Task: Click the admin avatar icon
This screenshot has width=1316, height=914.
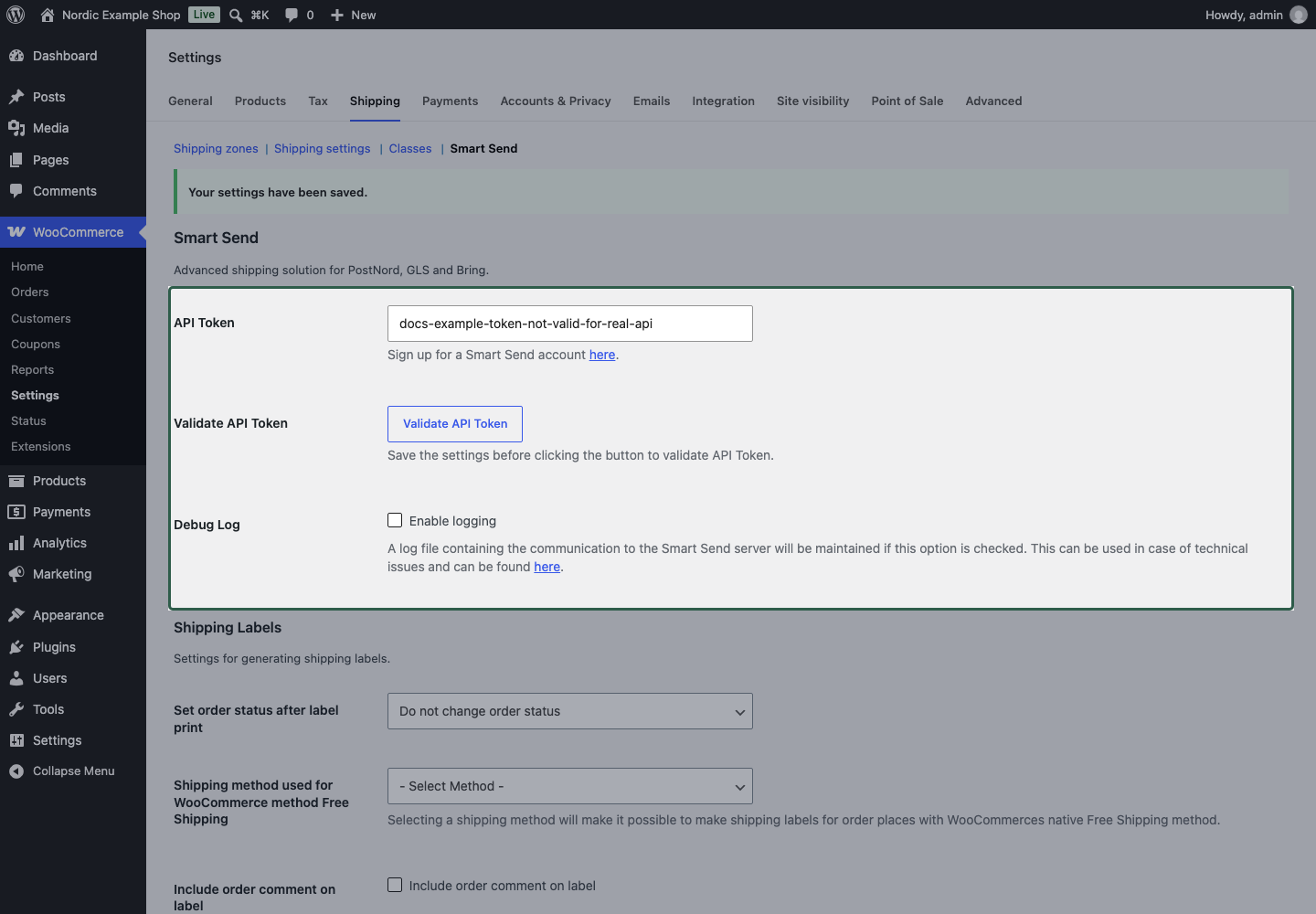Action: click(x=1299, y=15)
